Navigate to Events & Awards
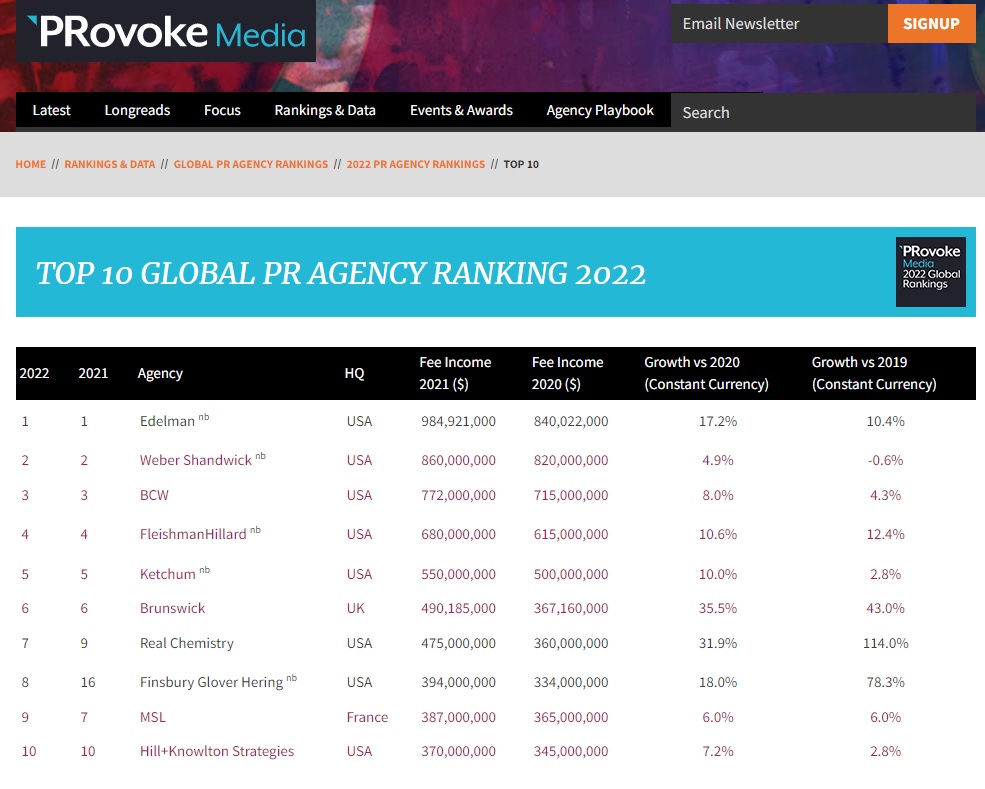Viewport: 985px width, 789px height. click(461, 110)
